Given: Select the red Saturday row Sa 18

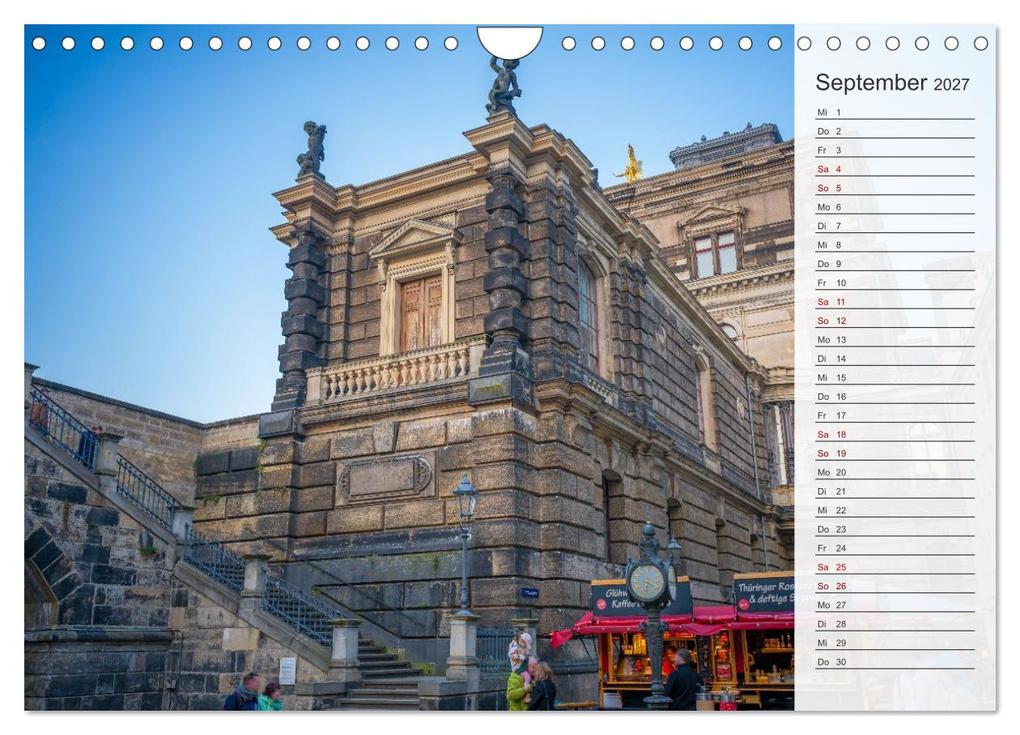Looking at the screenshot, I should [x=894, y=434].
